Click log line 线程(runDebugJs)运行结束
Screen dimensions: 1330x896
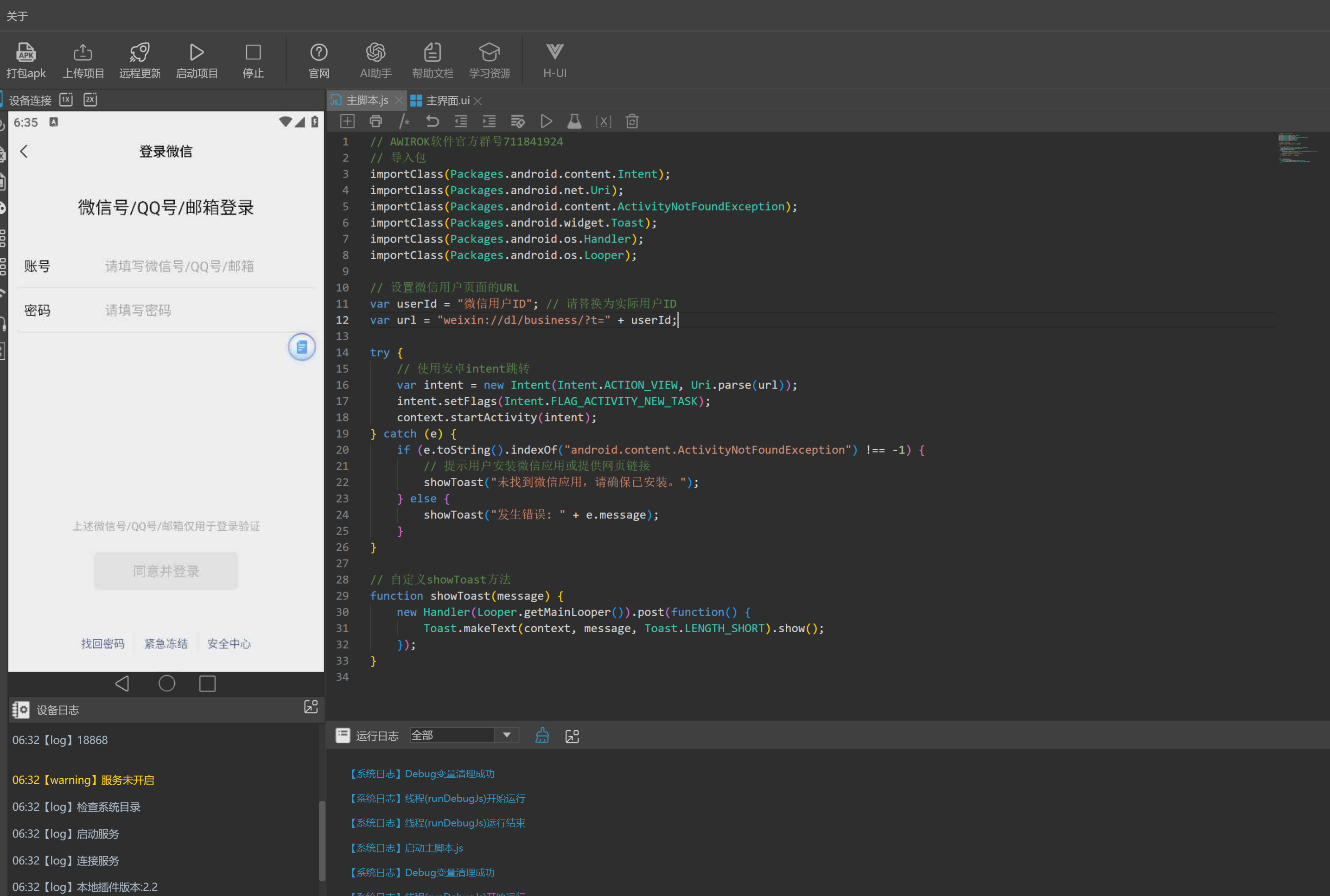coord(438,823)
